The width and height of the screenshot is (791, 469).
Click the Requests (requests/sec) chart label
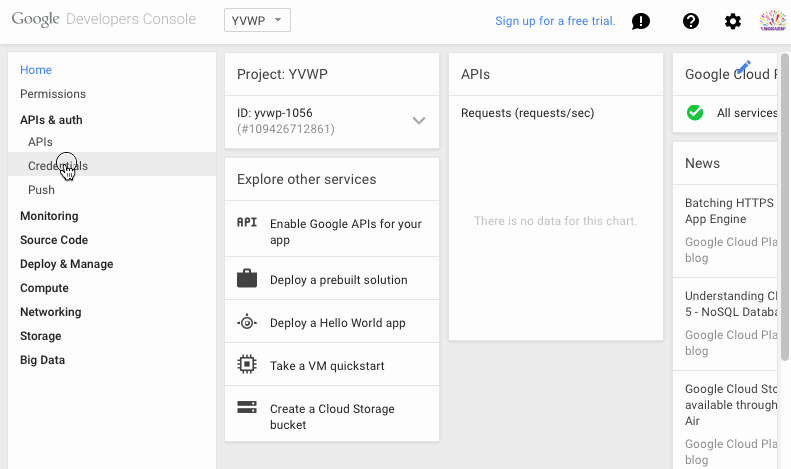pyautogui.click(x=528, y=113)
